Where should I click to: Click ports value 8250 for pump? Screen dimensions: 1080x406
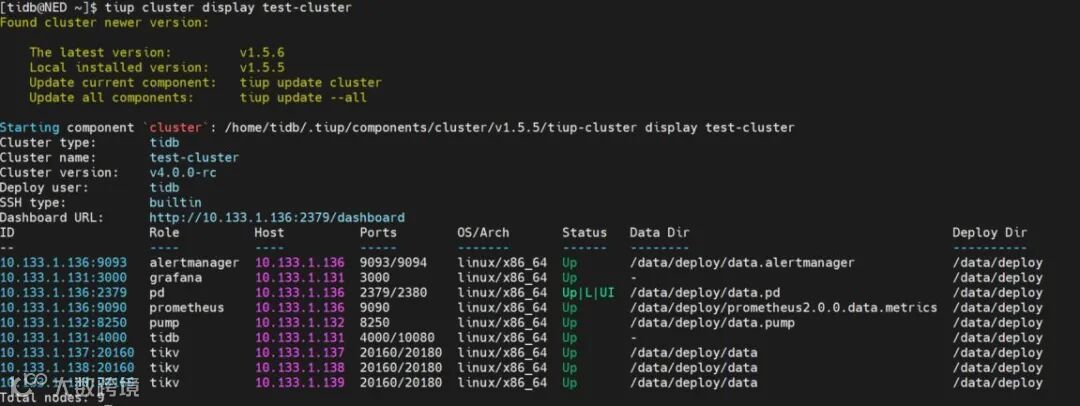(x=375, y=323)
